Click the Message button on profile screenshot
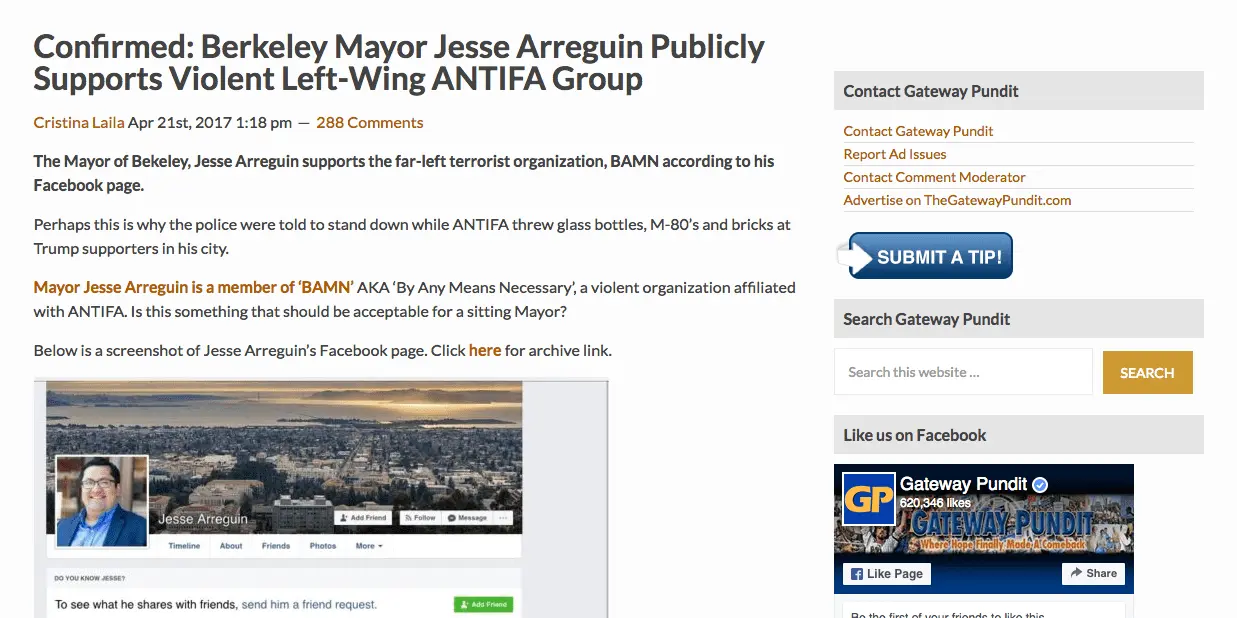This screenshot has height=618, width=1237. (467, 518)
